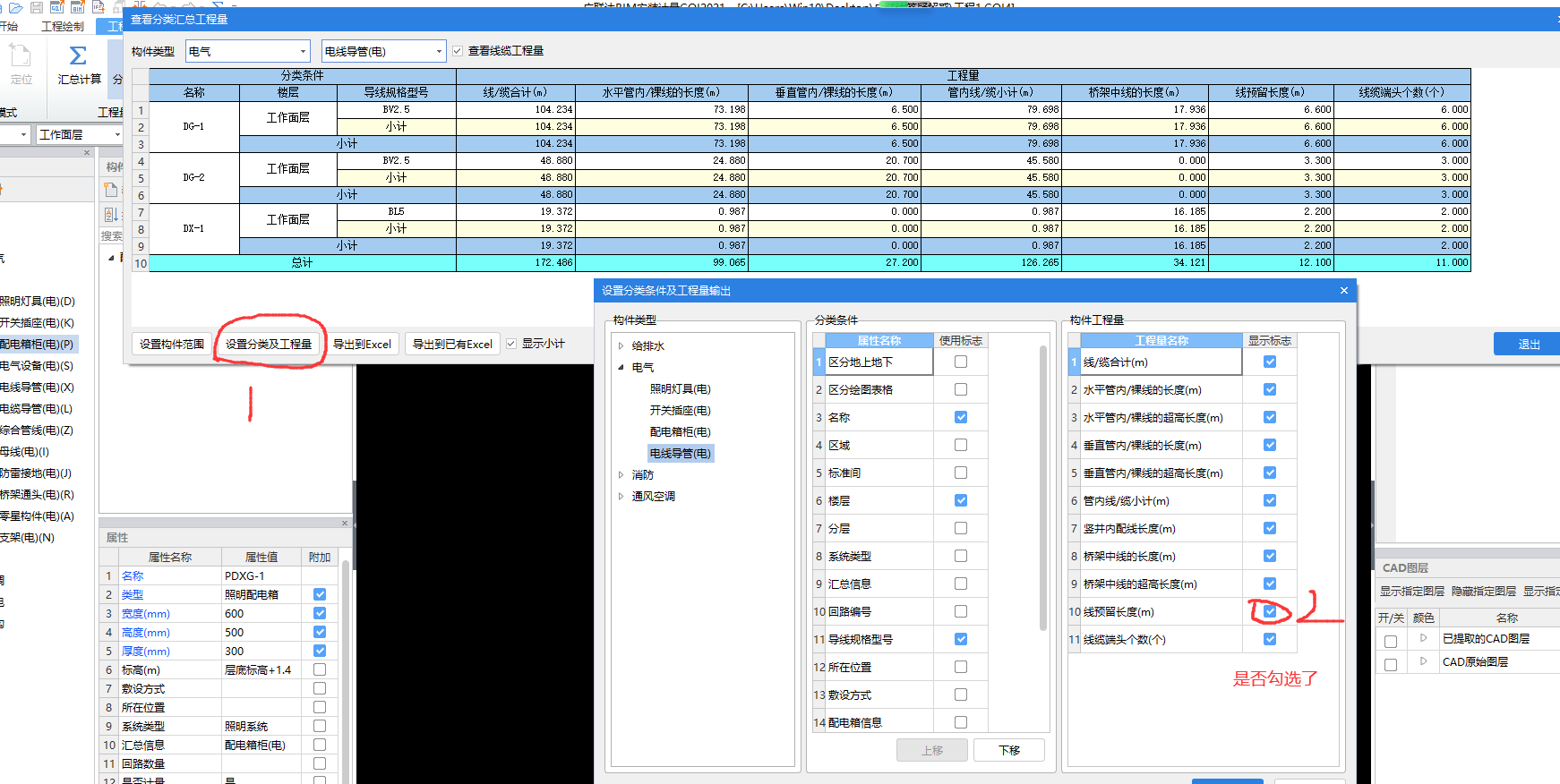Close the properties panel with small x

click(x=345, y=524)
